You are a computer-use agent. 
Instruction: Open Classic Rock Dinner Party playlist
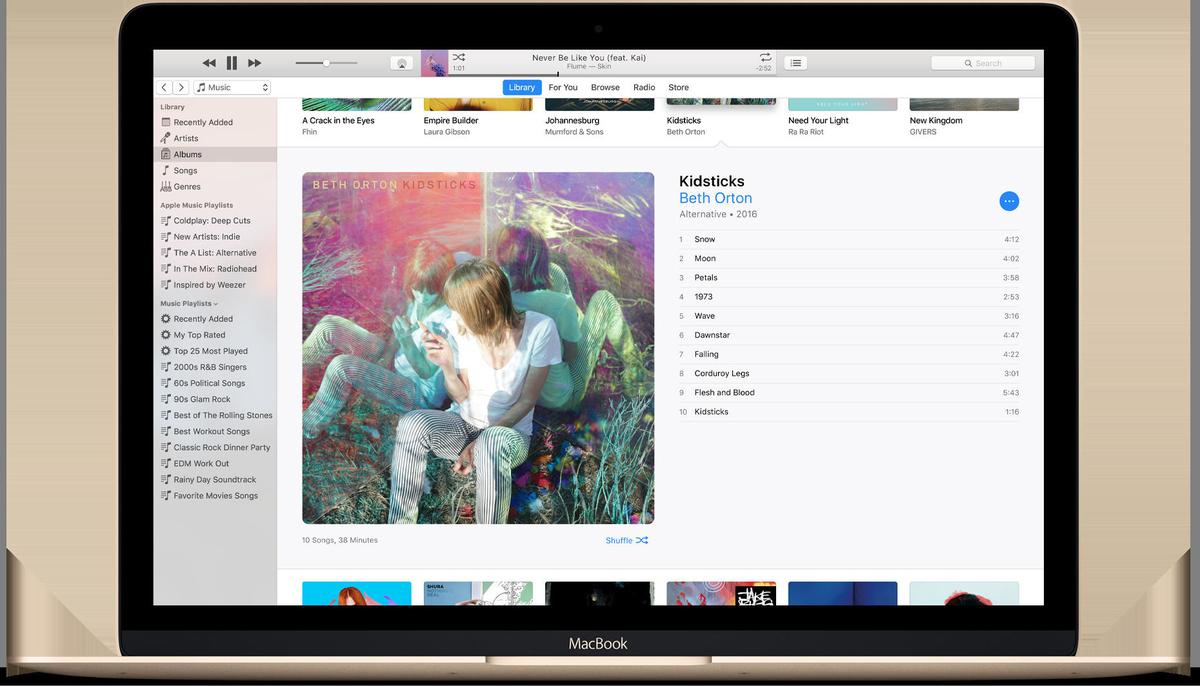pyautogui.click(x=215, y=447)
